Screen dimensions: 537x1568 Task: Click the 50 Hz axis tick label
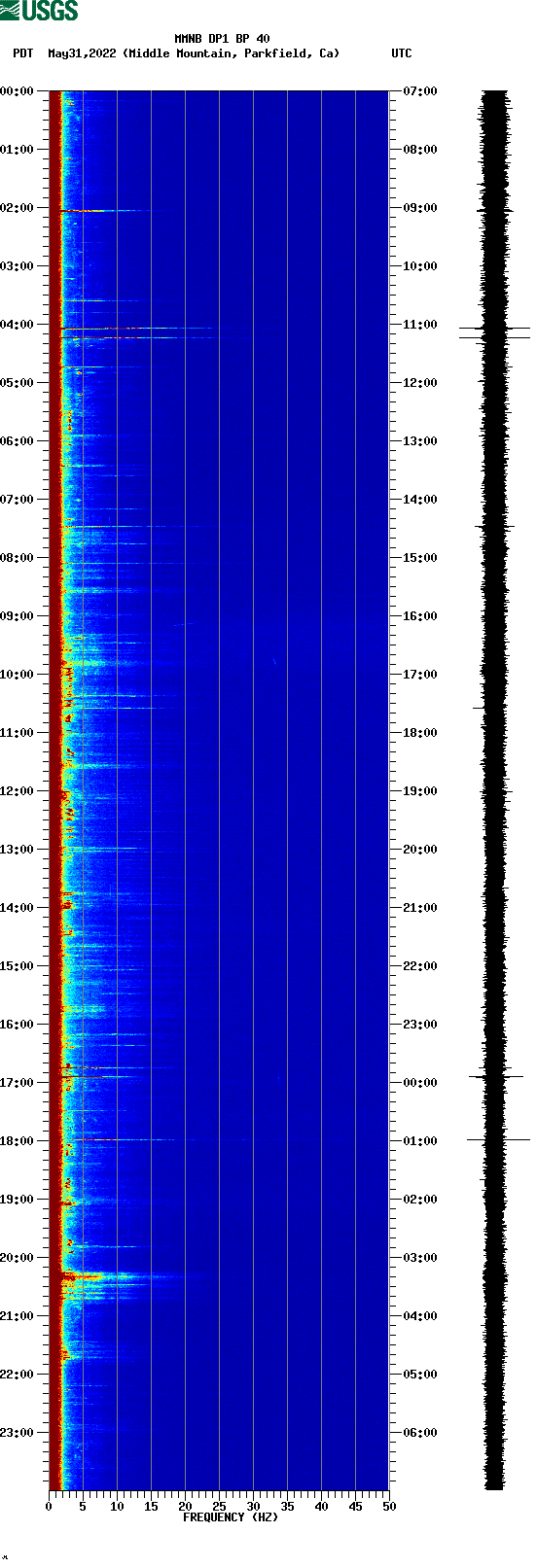click(x=389, y=1507)
